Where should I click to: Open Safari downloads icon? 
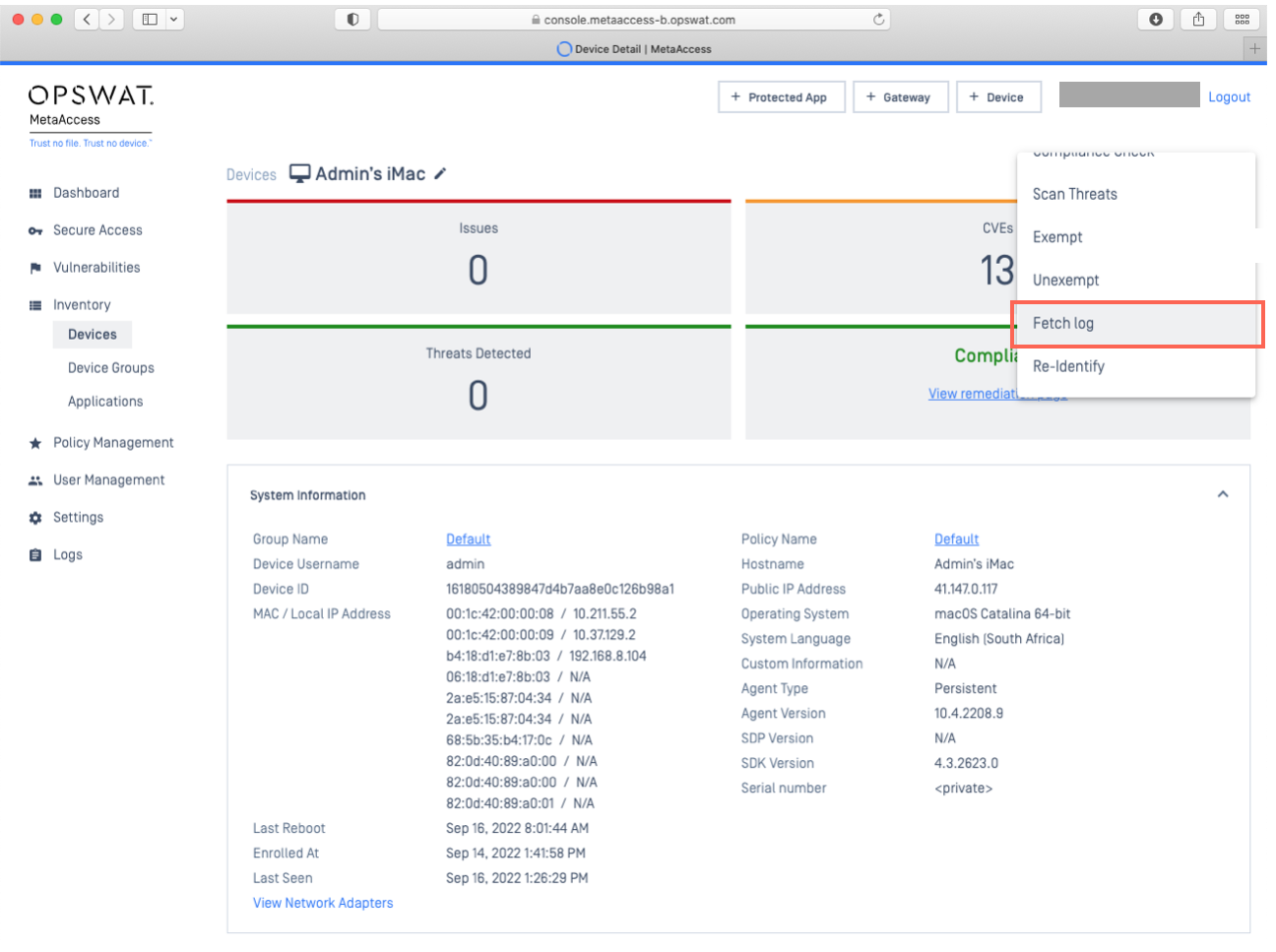pos(1156,19)
